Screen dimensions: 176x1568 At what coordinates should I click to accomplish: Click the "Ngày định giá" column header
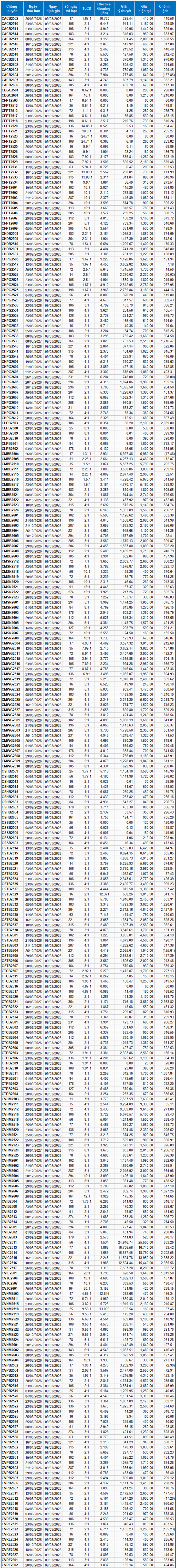[53, 8]
